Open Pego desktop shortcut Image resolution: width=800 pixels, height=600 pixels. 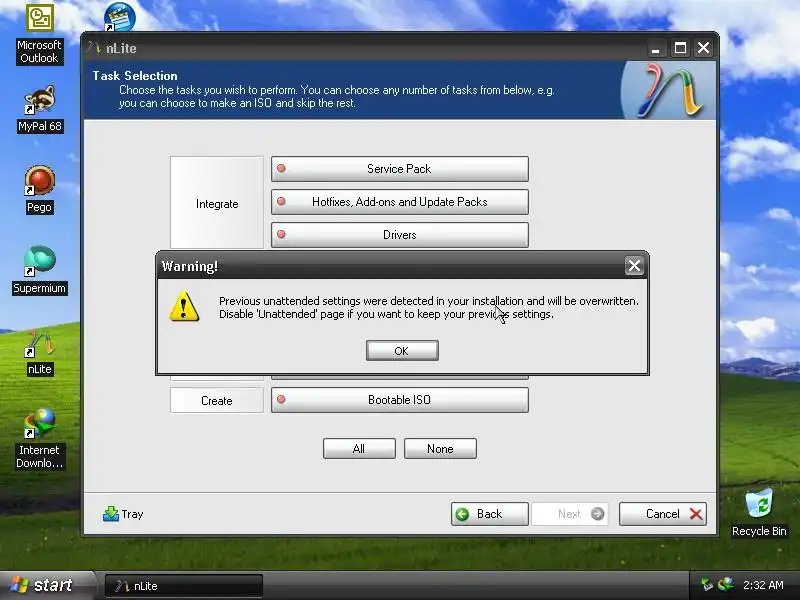[39, 189]
